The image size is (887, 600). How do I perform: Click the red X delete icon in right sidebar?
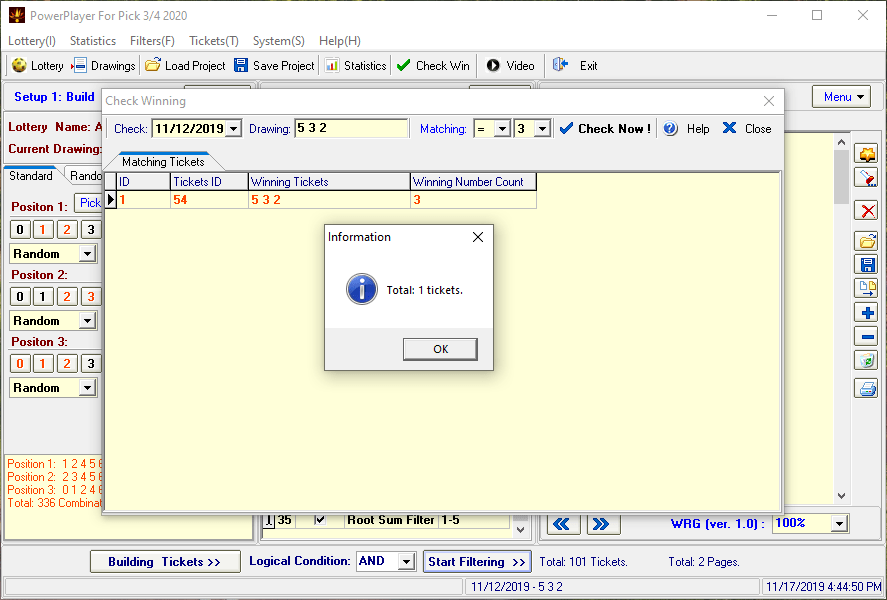866,211
